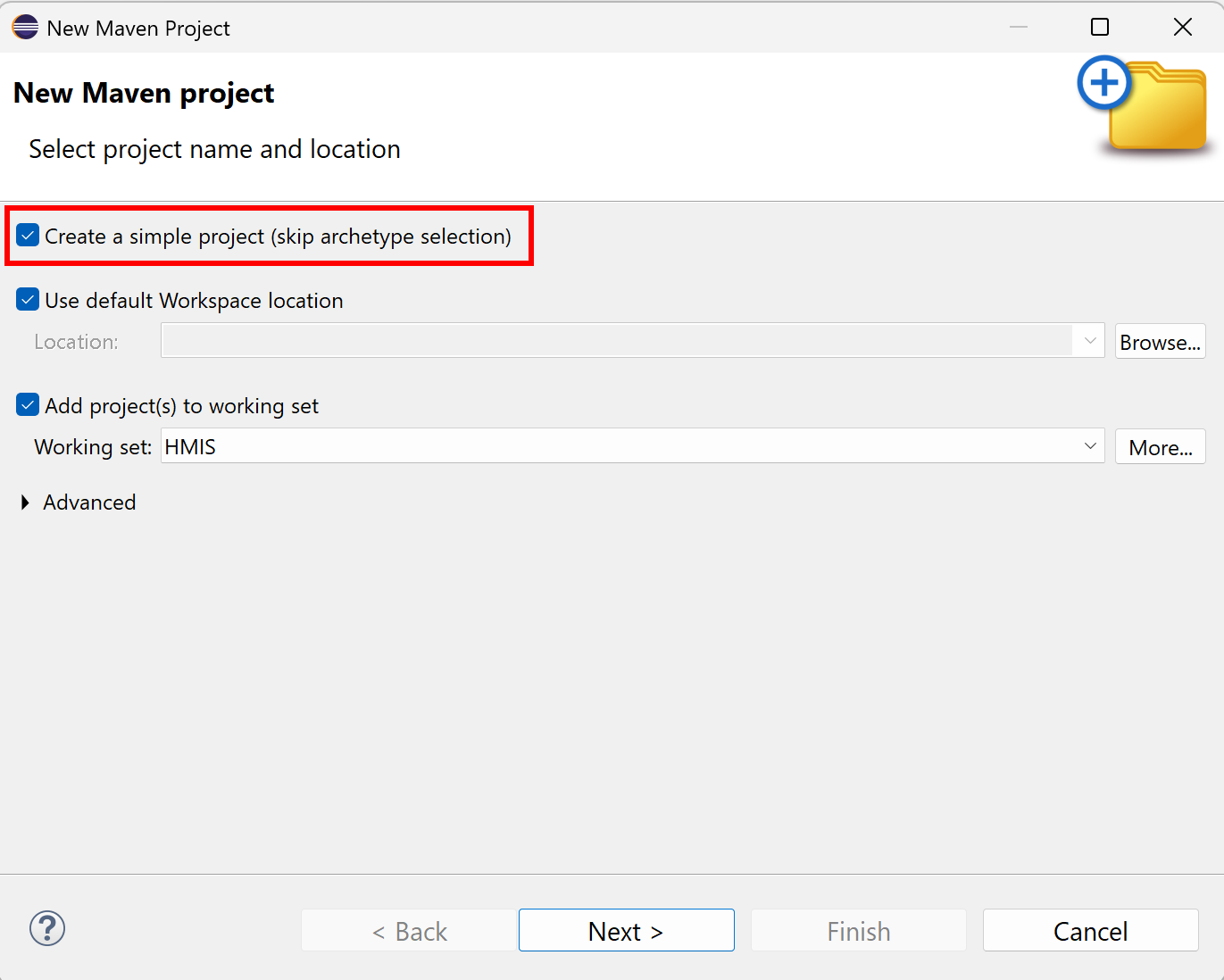This screenshot has height=980, width=1224.
Task: Maximize the New Maven Project window
Action: pyautogui.click(x=1100, y=27)
